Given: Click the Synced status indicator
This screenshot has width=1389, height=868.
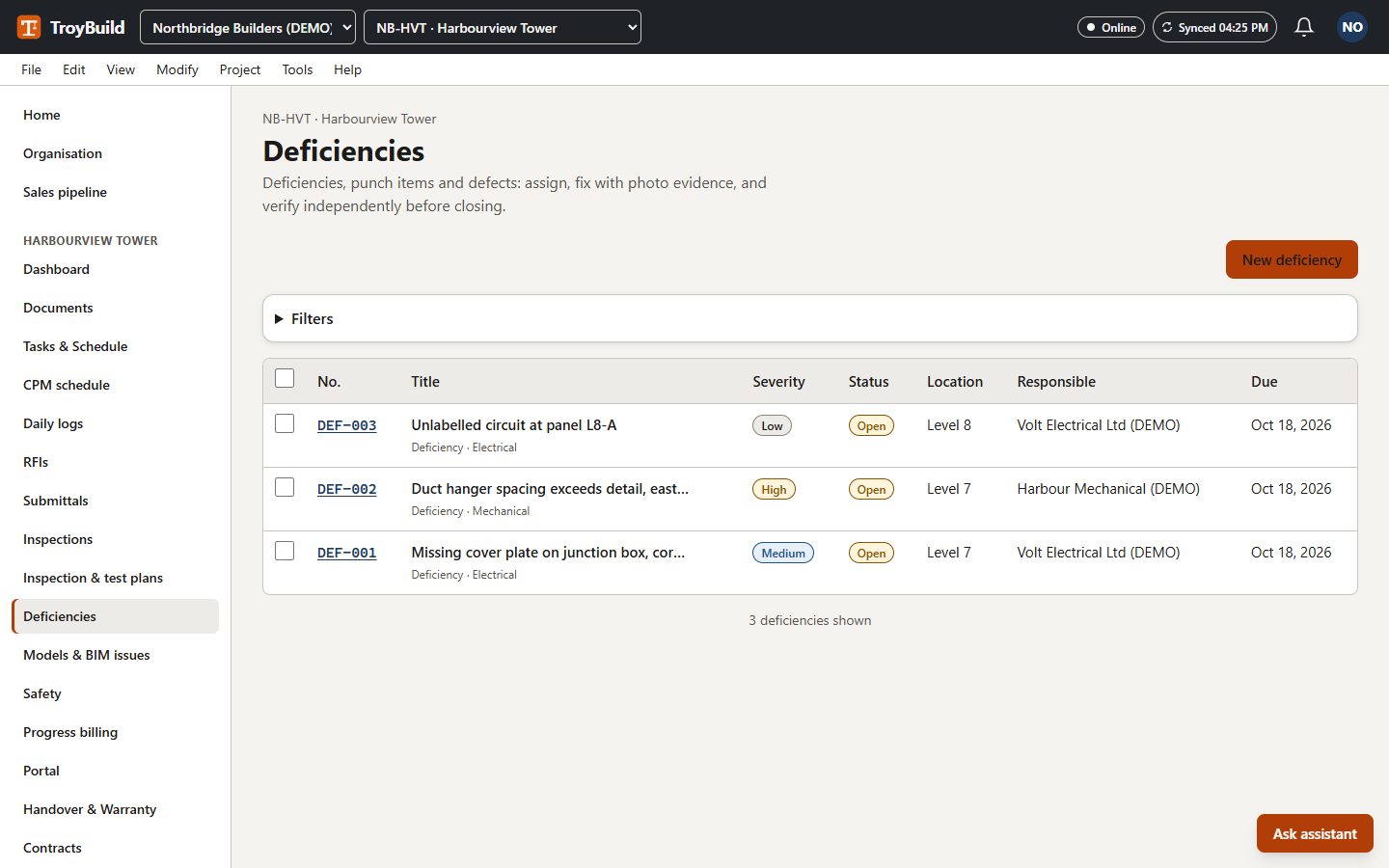Looking at the screenshot, I should coord(1214,27).
